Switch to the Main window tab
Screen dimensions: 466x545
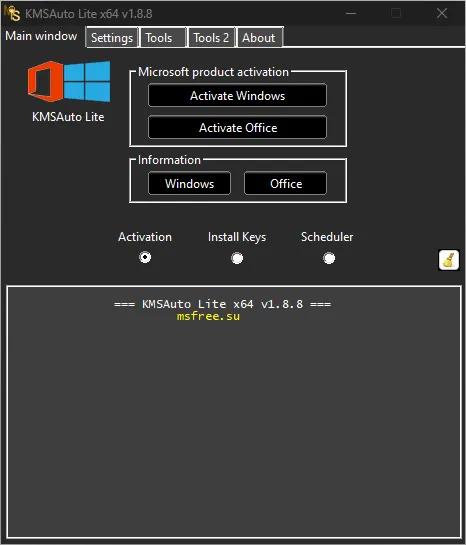(41, 36)
